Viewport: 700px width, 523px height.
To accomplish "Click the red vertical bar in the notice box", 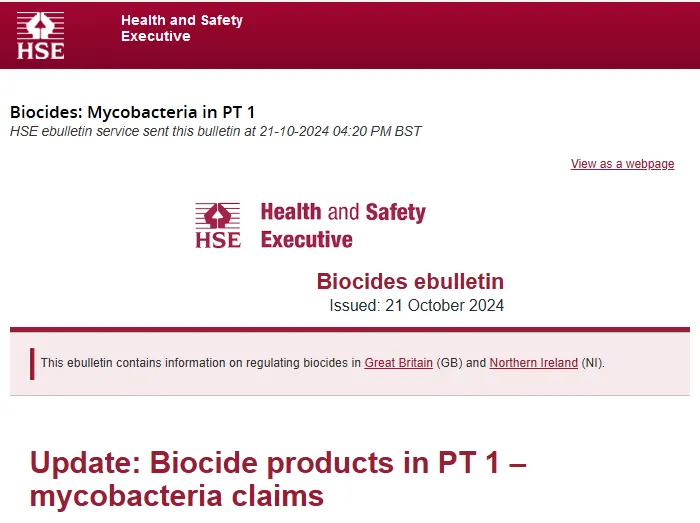I will click(32, 363).
